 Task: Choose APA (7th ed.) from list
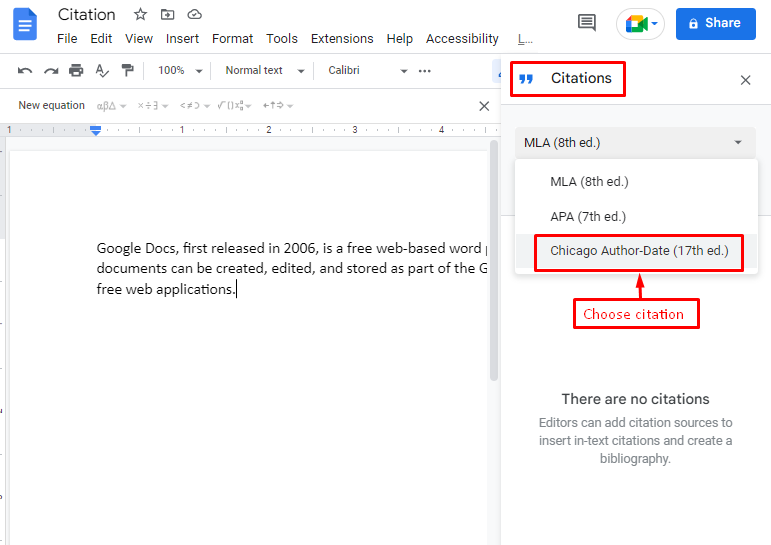point(636,216)
